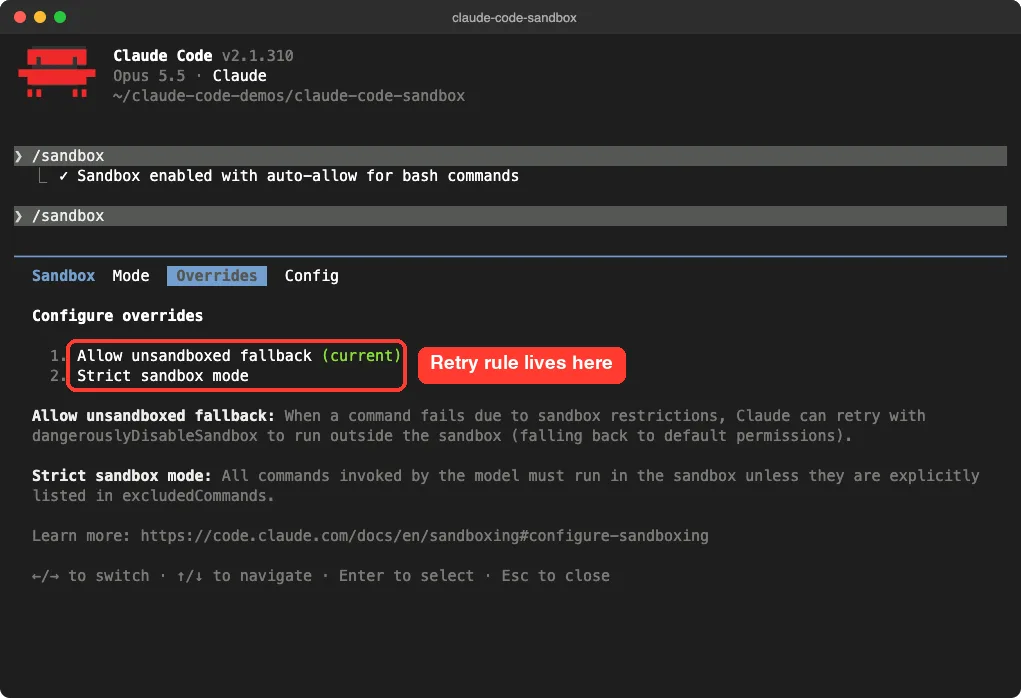Image resolution: width=1021 pixels, height=698 pixels.
Task: Click the 'Esc to close' hint
Action: [555, 576]
